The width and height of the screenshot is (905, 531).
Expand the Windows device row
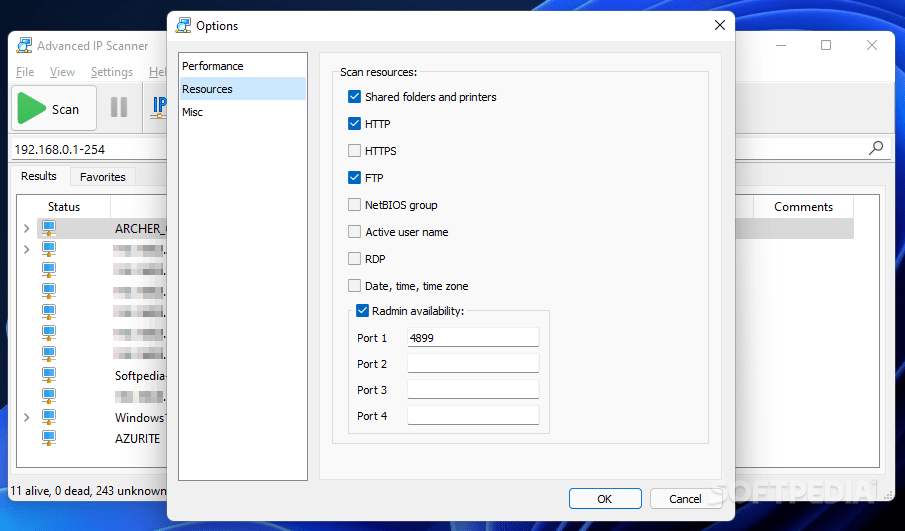coord(27,417)
